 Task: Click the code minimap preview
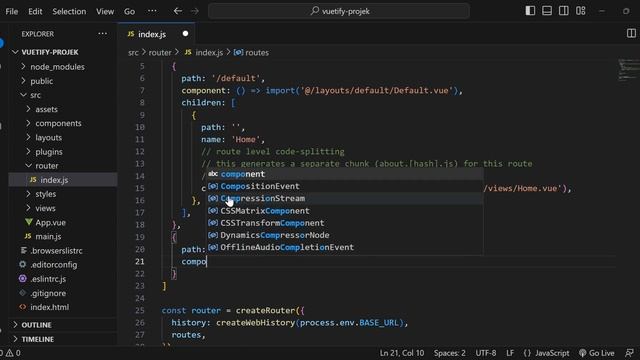tap(628, 70)
